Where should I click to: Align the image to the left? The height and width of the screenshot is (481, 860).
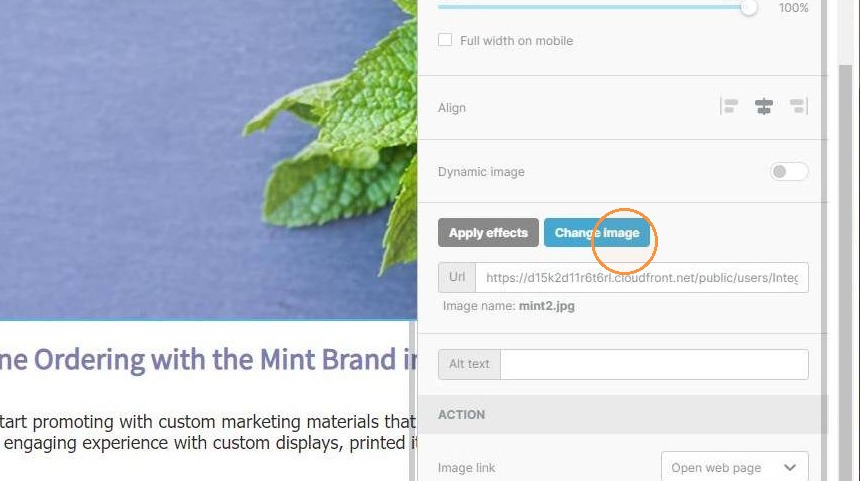point(729,106)
